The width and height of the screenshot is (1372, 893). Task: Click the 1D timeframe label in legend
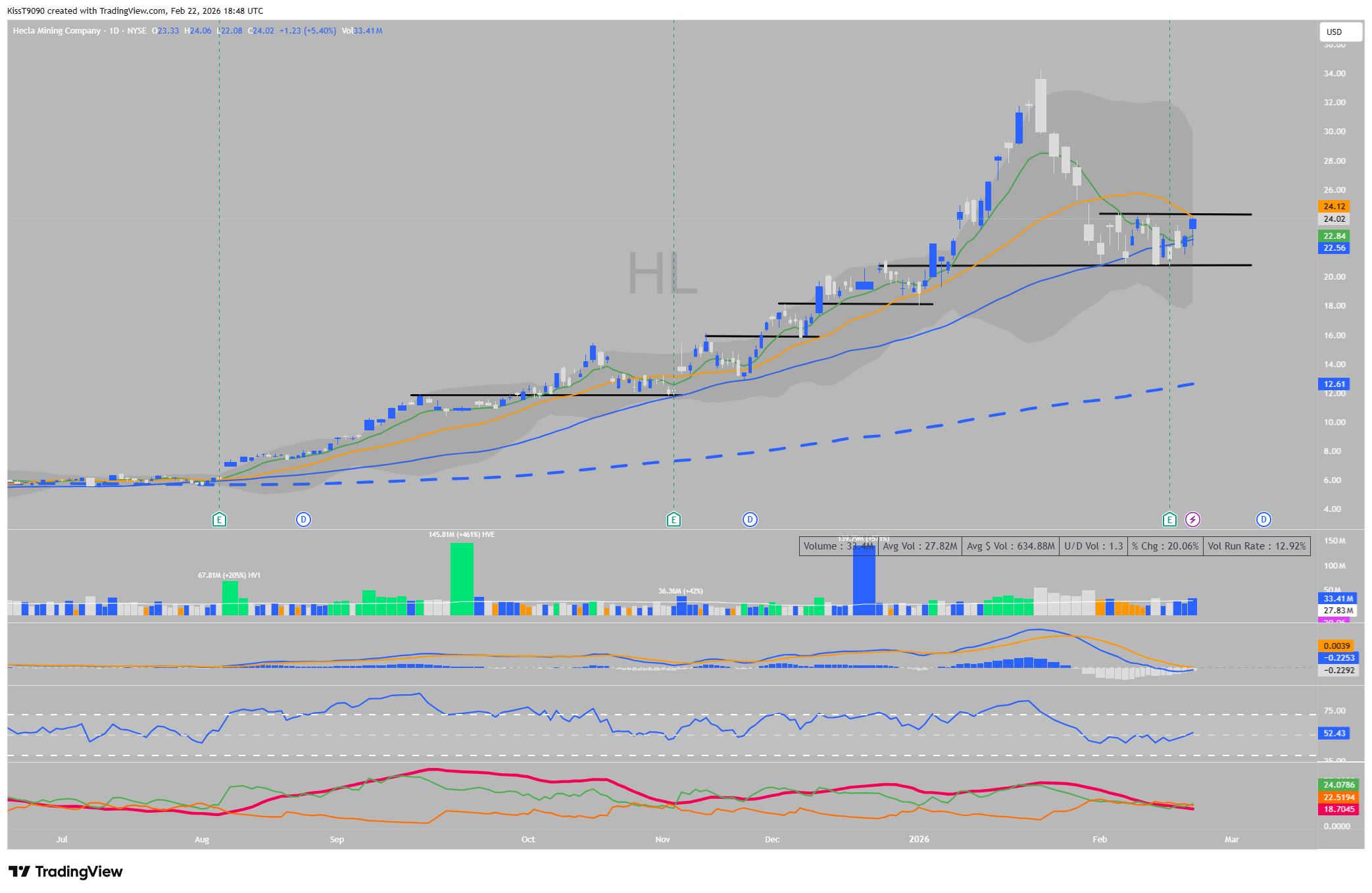[x=114, y=31]
